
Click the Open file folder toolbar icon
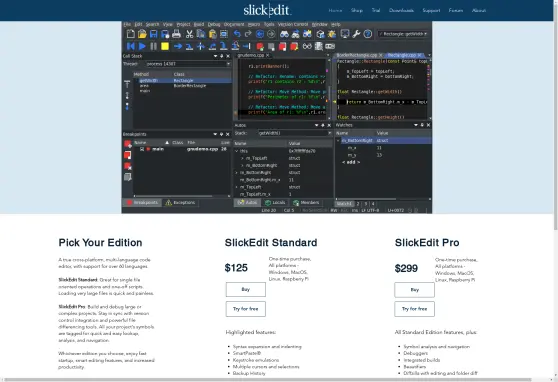coord(142,34)
